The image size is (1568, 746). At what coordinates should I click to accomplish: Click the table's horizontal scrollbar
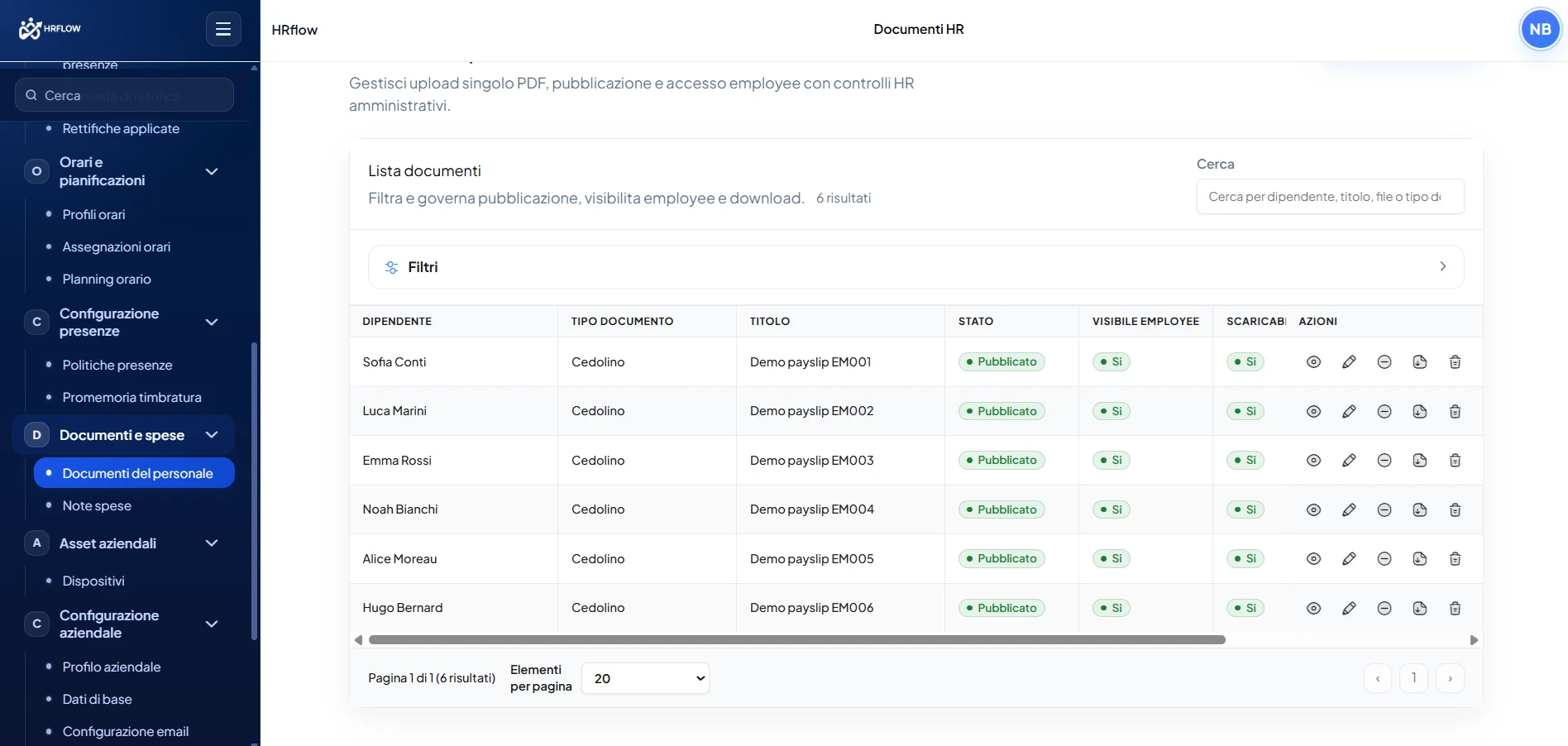[x=797, y=640]
